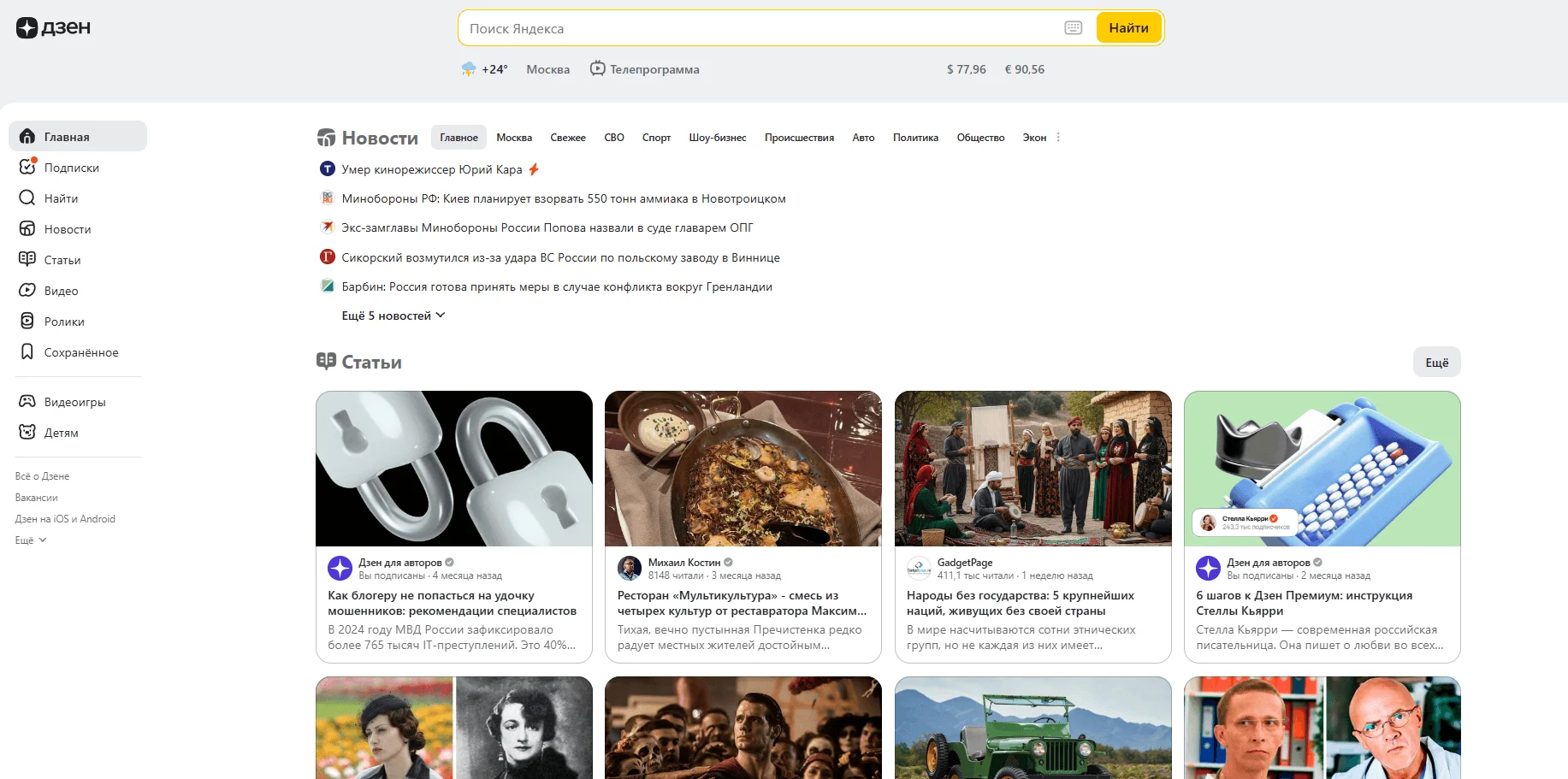The image size is (1568, 779).
Task: Expand Ещё 5 новостей list
Action: pyautogui.click(x=393, y=316)
